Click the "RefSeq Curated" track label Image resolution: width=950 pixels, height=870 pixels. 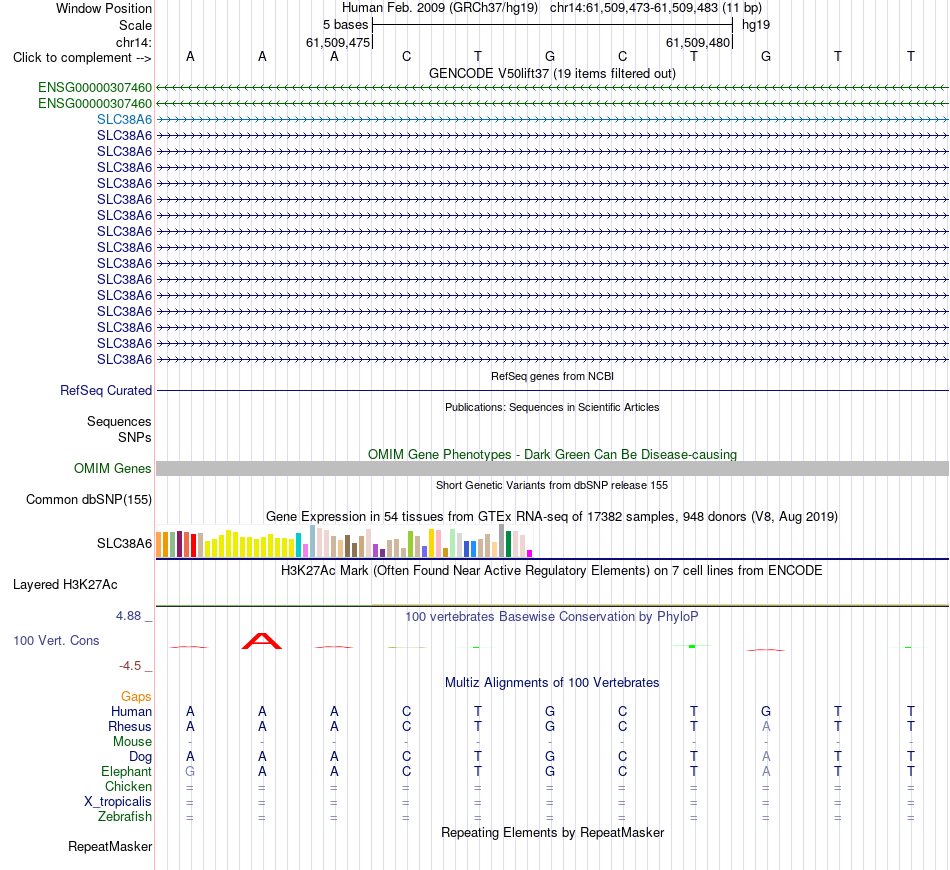click(x=105, y=390)
